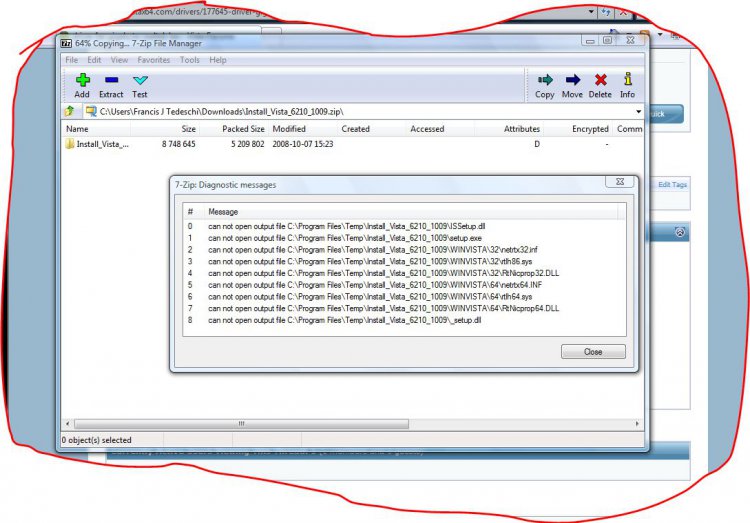The height and width of the screenshot is (523, 750).
Task: Select message 1 about setup.exe
Action: point(404,238)
